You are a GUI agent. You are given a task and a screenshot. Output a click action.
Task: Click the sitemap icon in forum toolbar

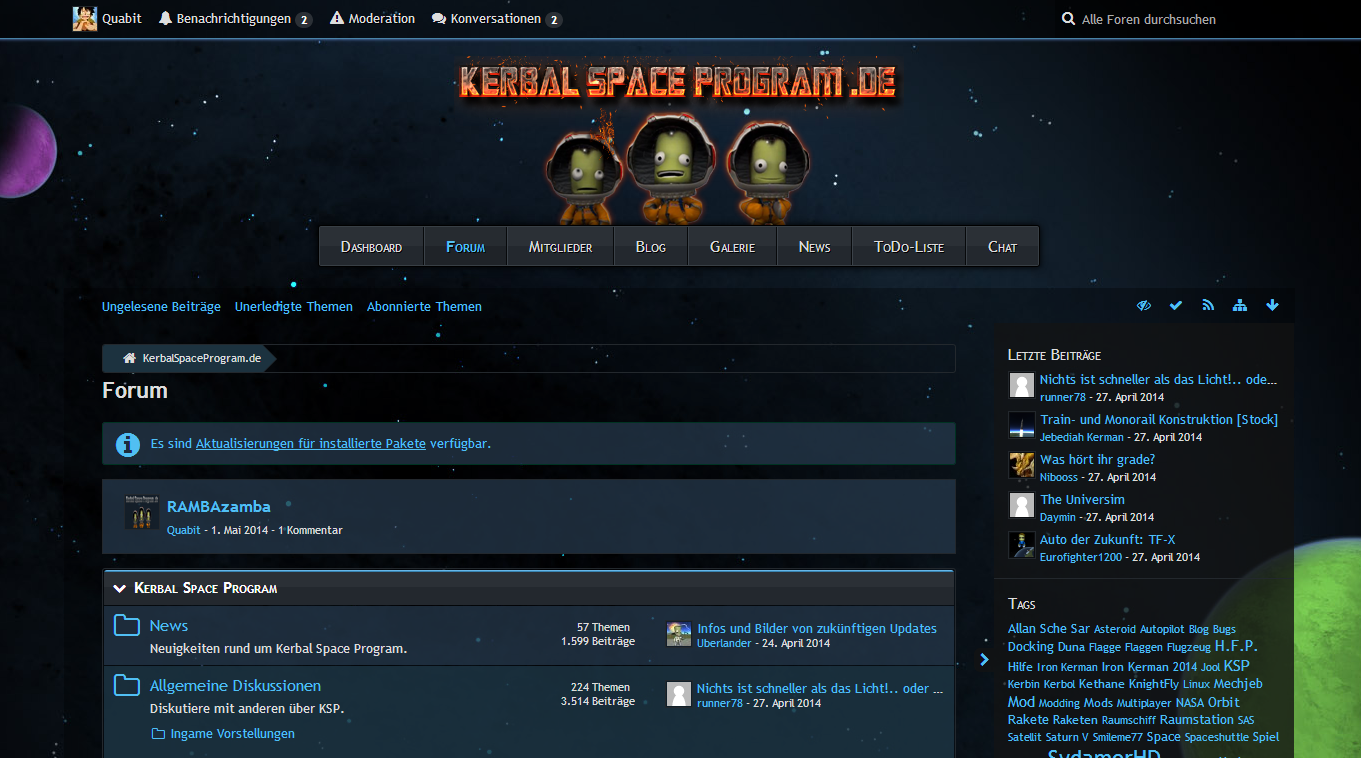tap(1240, 306)
